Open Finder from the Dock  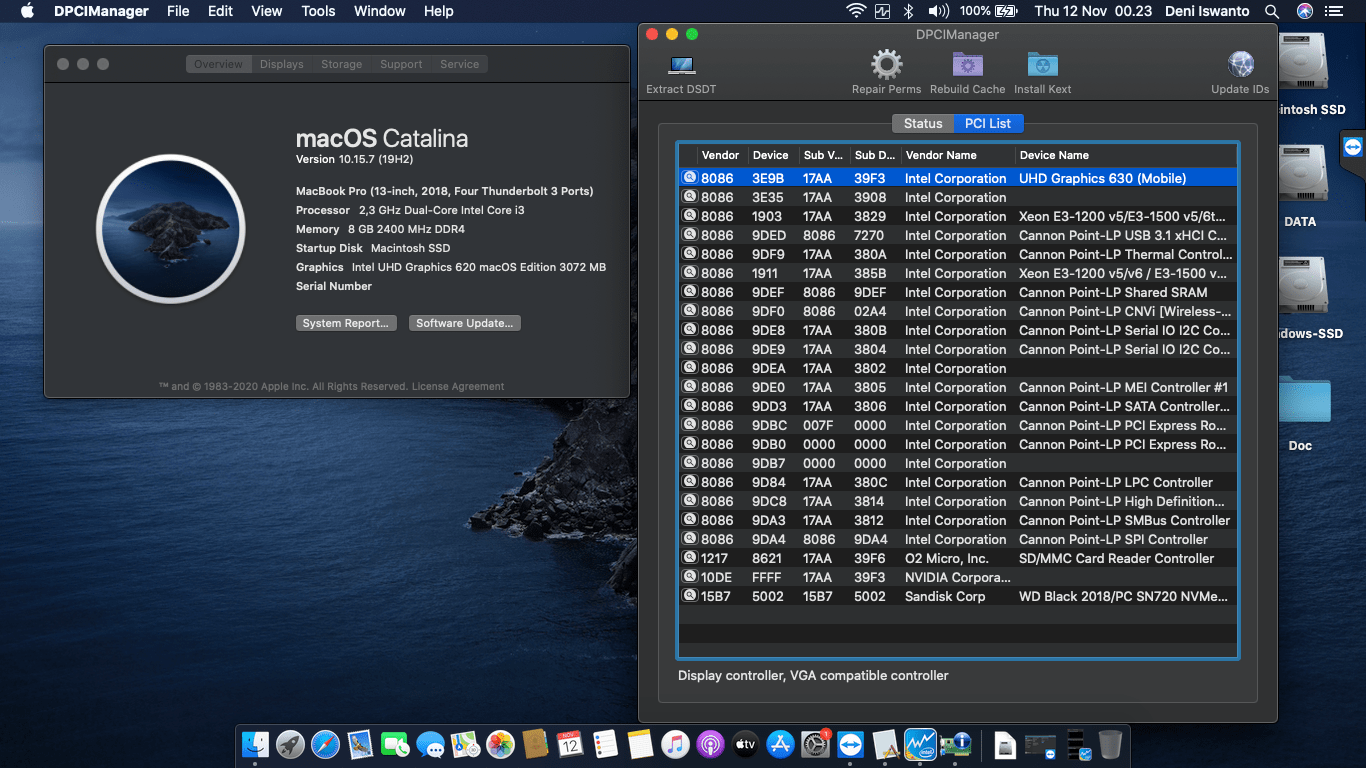coord(256,744)
